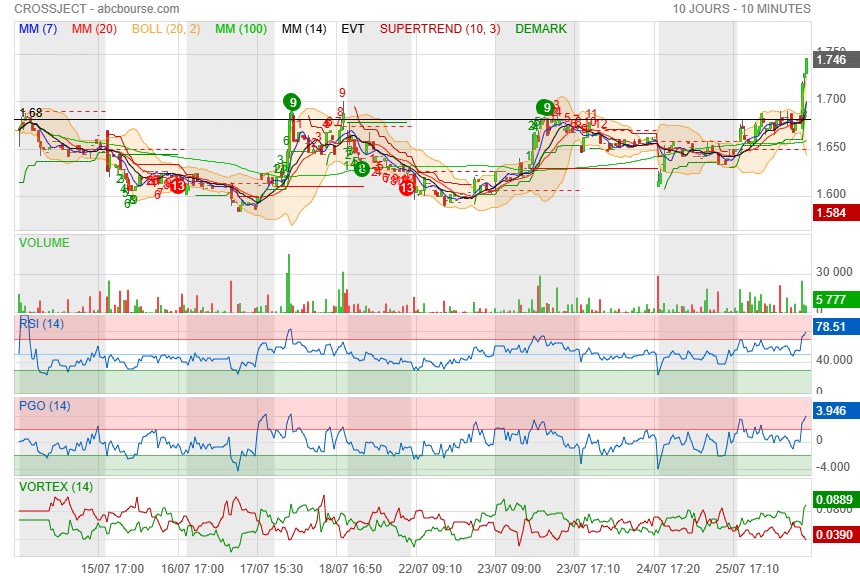This screenshot has height=579, width=860.
Task: Click the MM (100) legend label
Action: click(241, 29)
